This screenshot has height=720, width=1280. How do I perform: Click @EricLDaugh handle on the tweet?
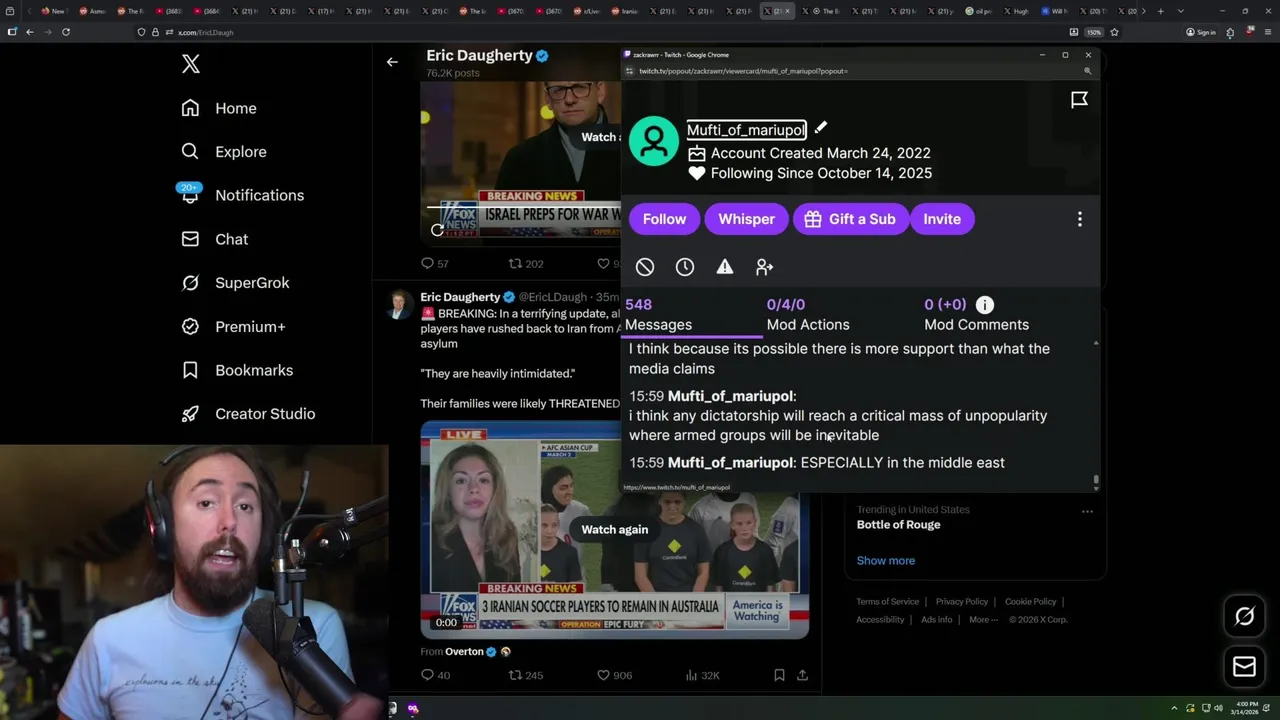pyautogui.click(x=554, y=297)
